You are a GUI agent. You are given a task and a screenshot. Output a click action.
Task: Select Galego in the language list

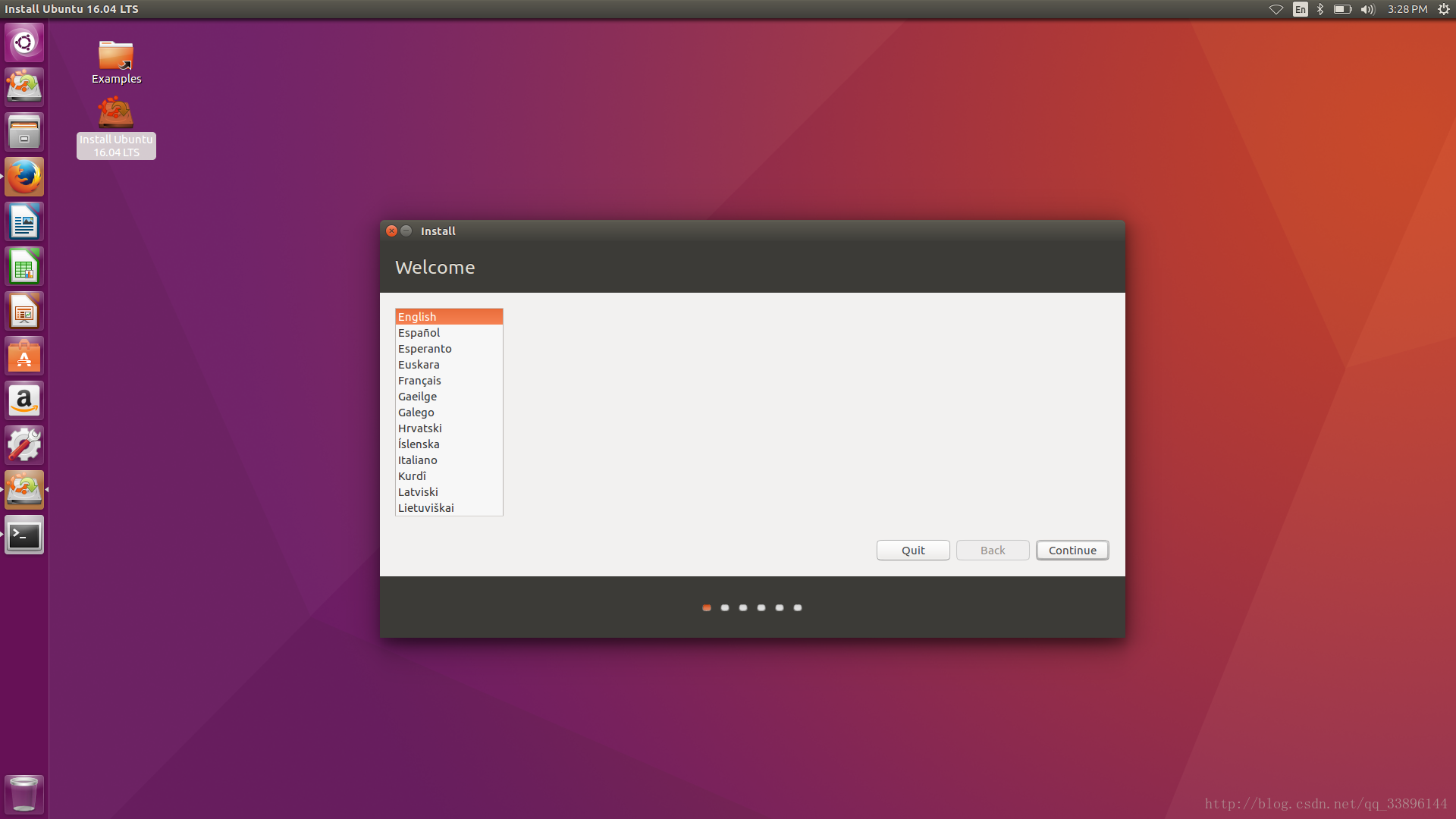click(449, 413)
